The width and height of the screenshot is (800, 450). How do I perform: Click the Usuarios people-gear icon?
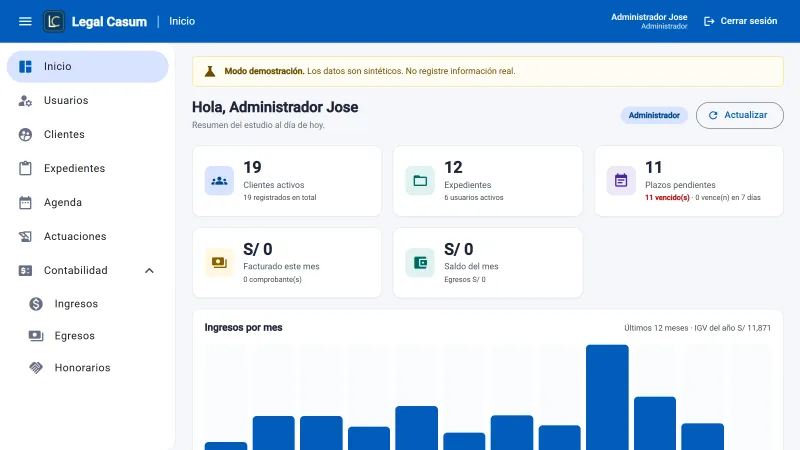[25, 101]
